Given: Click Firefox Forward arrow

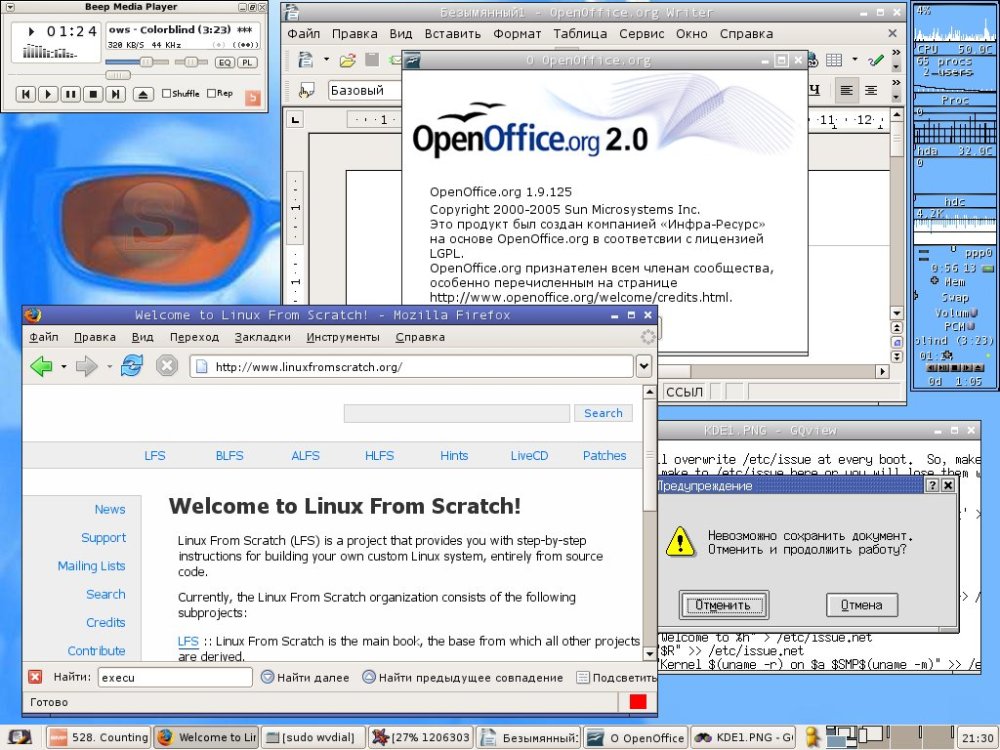Looking at the screenshot, I should [x=87, y=366].
